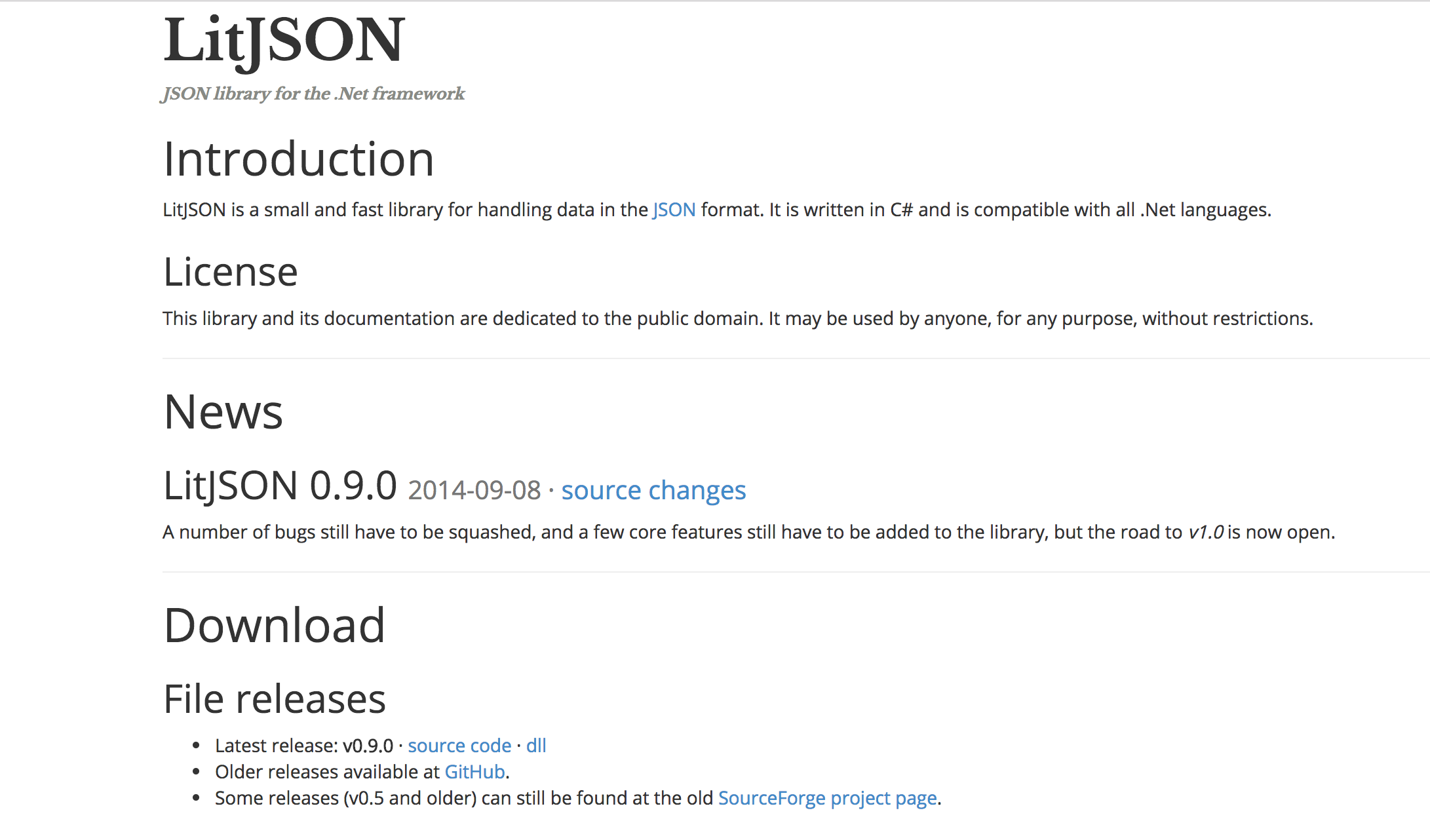Select the Introduction heading
Image resolution: width=1430 pixels, height=840 pixels.
pyautogui.click(x=299, y=159)
